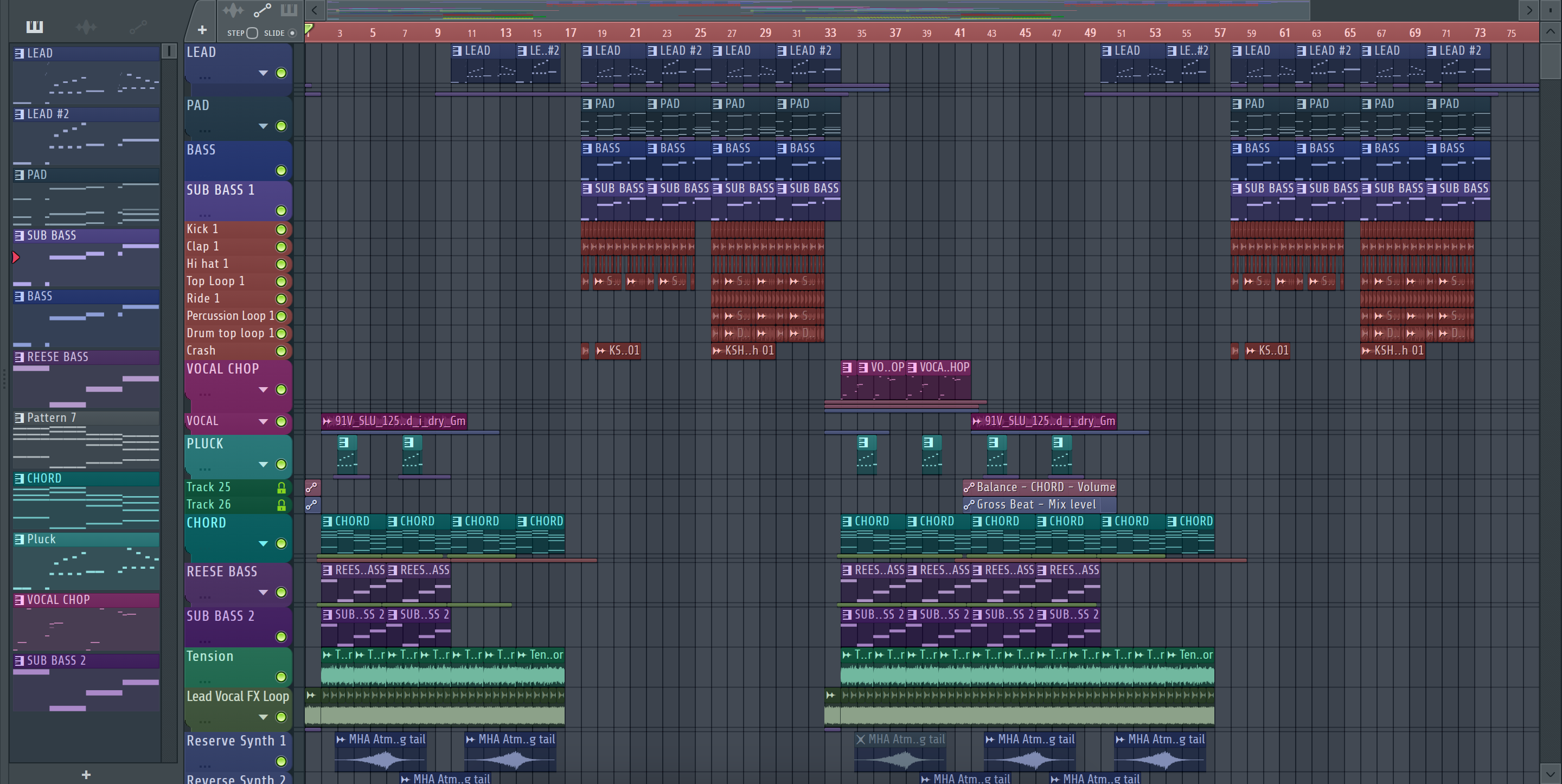Click audio waveform icon beside STEP toggle
Image resolution: width=1562 pixels, height=784 pixels.
(x=233, y=10)
